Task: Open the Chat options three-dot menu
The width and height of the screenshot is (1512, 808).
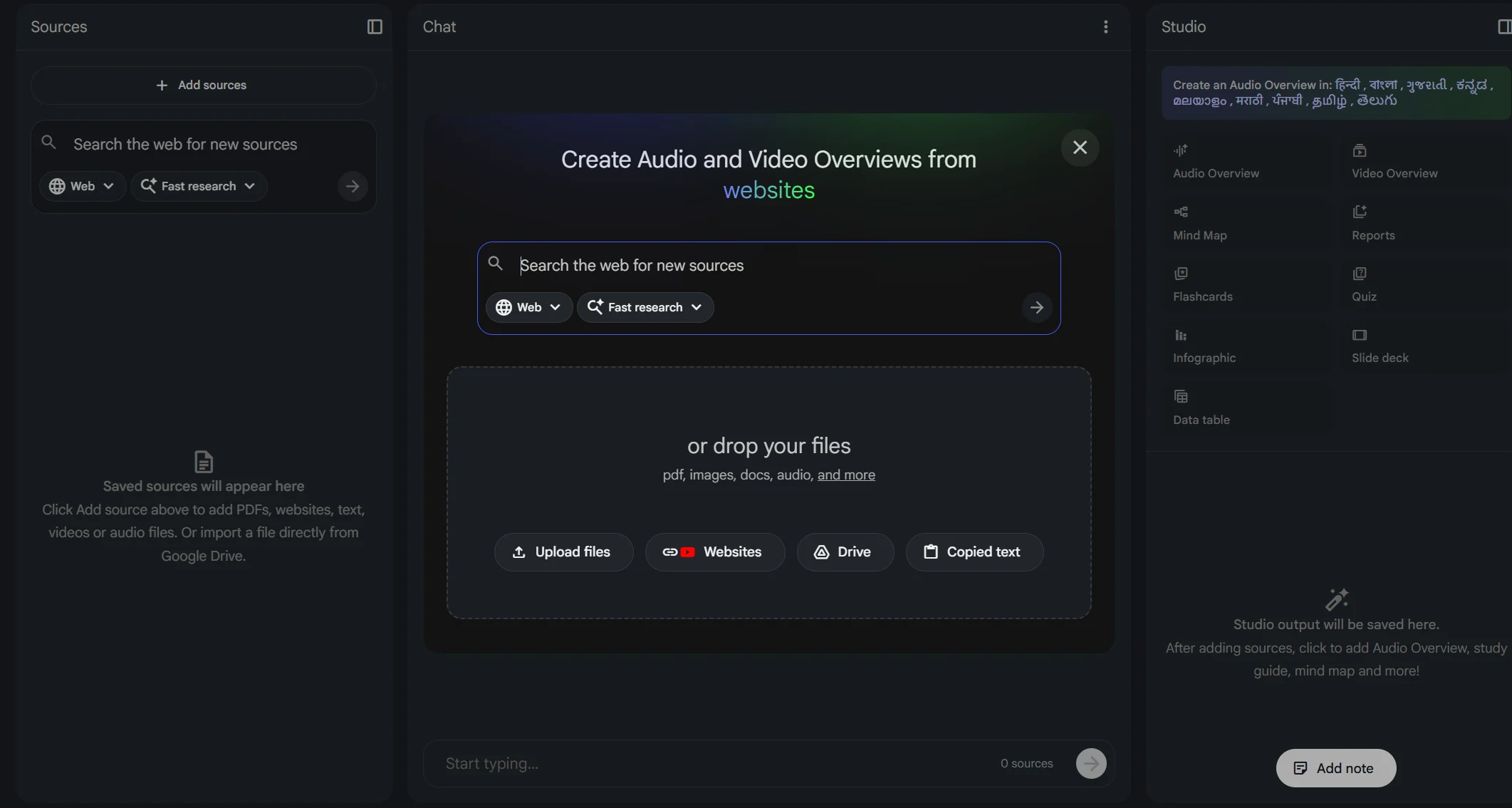Action: 1105,27
